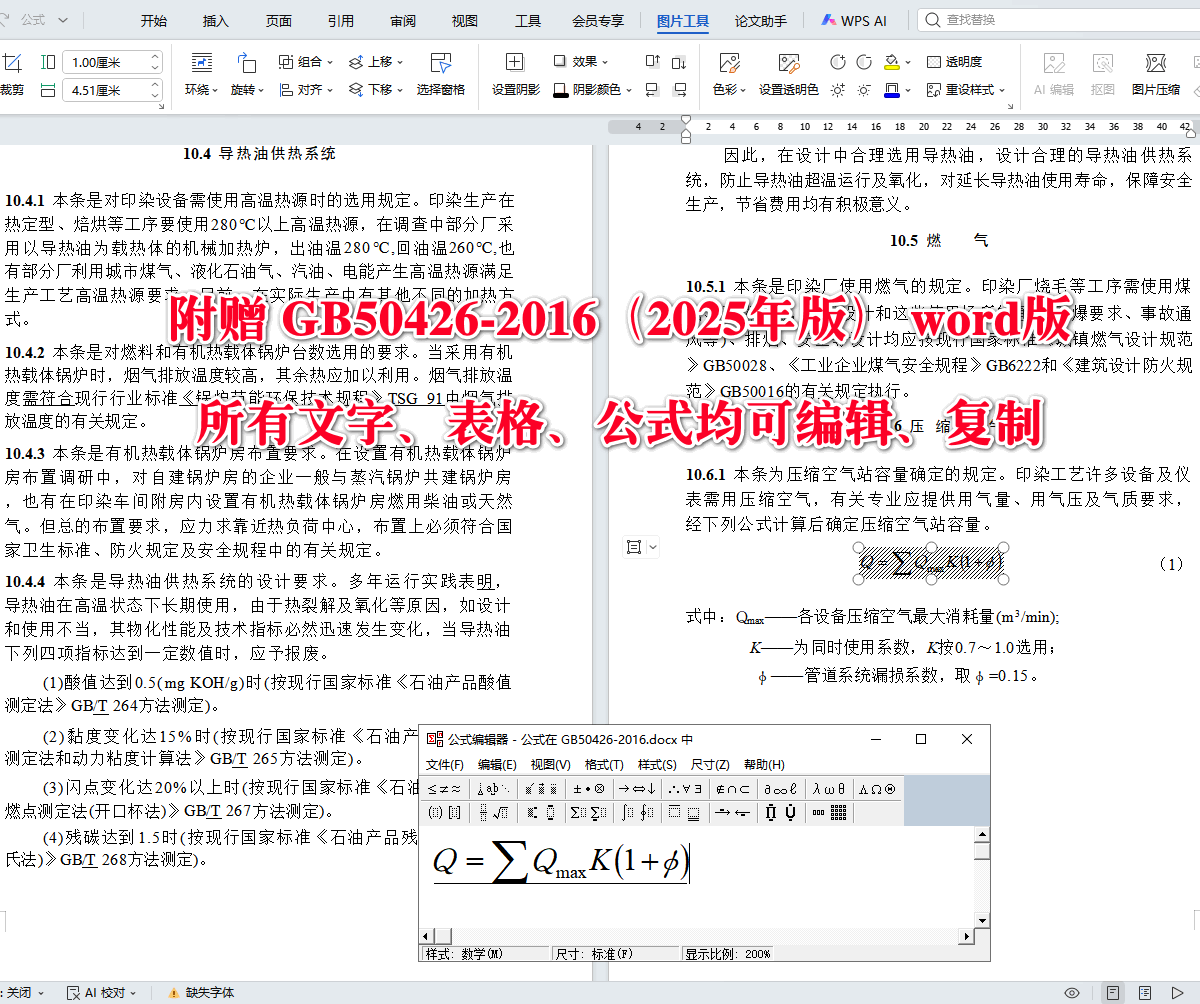Open 样式(S) menu in equation editor
Image resolution: width=1200 pixels, height=1004 pixels.
point(657,765)
